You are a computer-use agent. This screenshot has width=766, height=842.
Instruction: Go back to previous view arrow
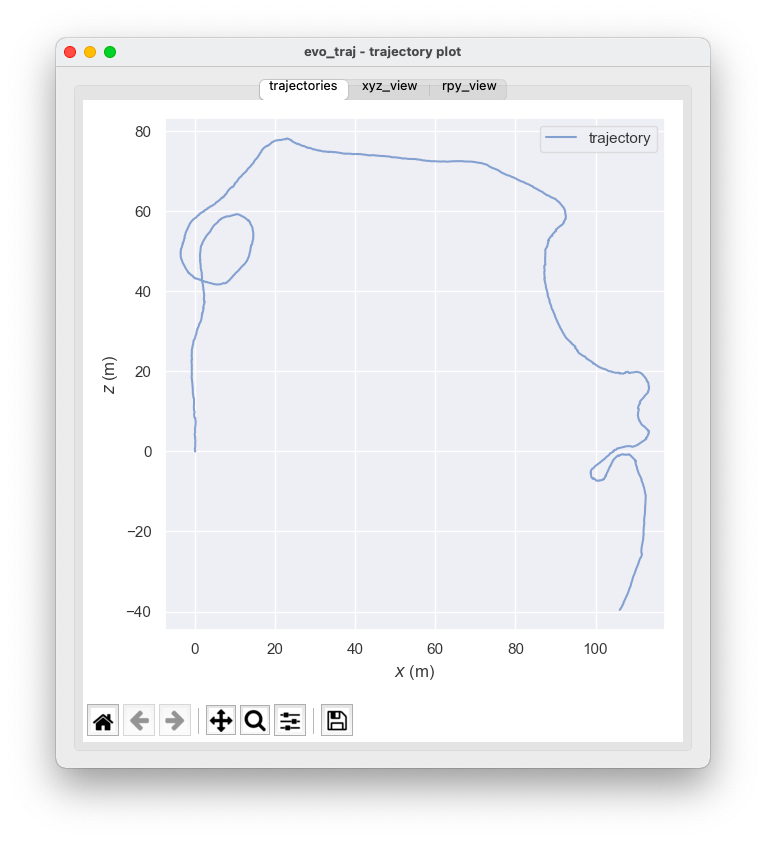pyautogui.click(x=139, y=720)
